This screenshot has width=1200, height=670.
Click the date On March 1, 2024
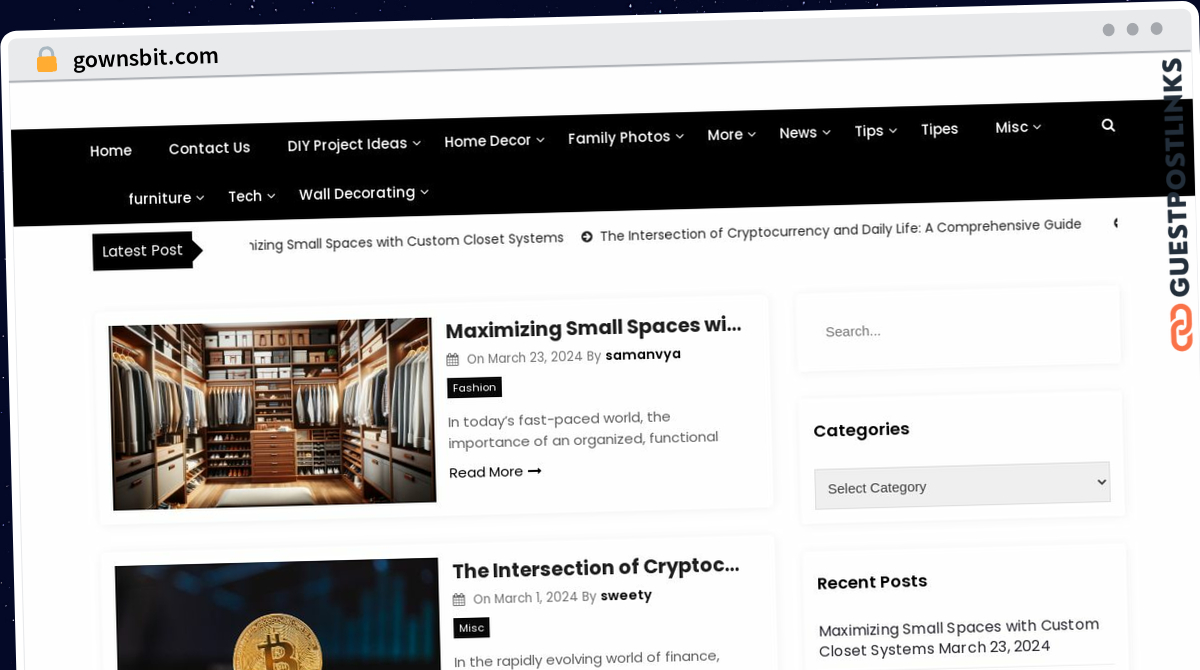point(525,597)
